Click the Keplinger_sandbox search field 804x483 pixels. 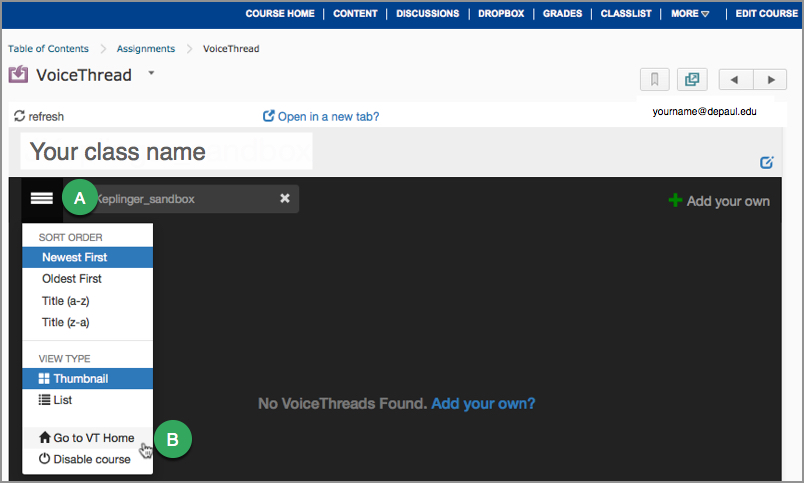[185, 198]
